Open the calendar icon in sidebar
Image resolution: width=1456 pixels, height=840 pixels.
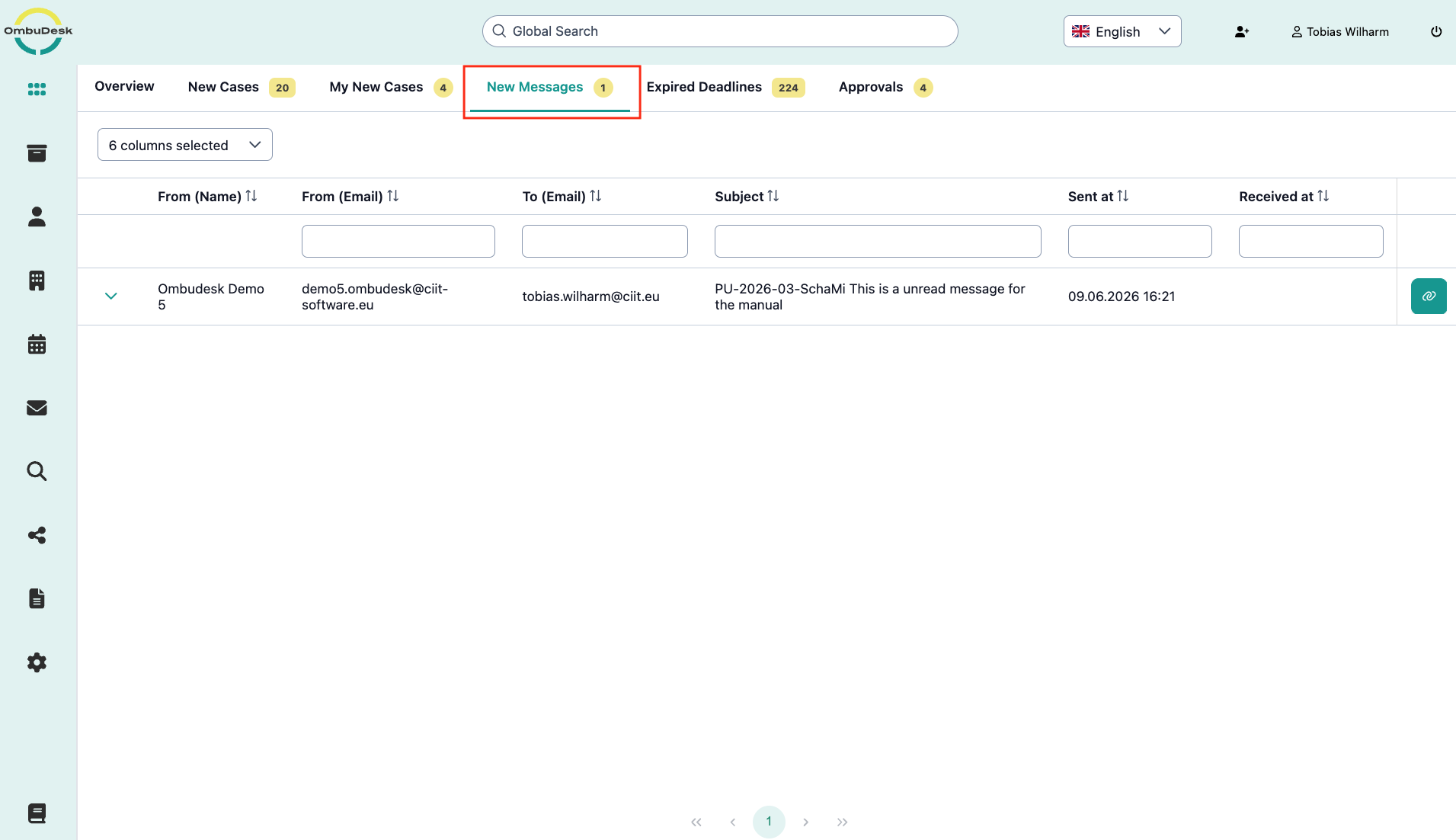[x=37, y=345]
